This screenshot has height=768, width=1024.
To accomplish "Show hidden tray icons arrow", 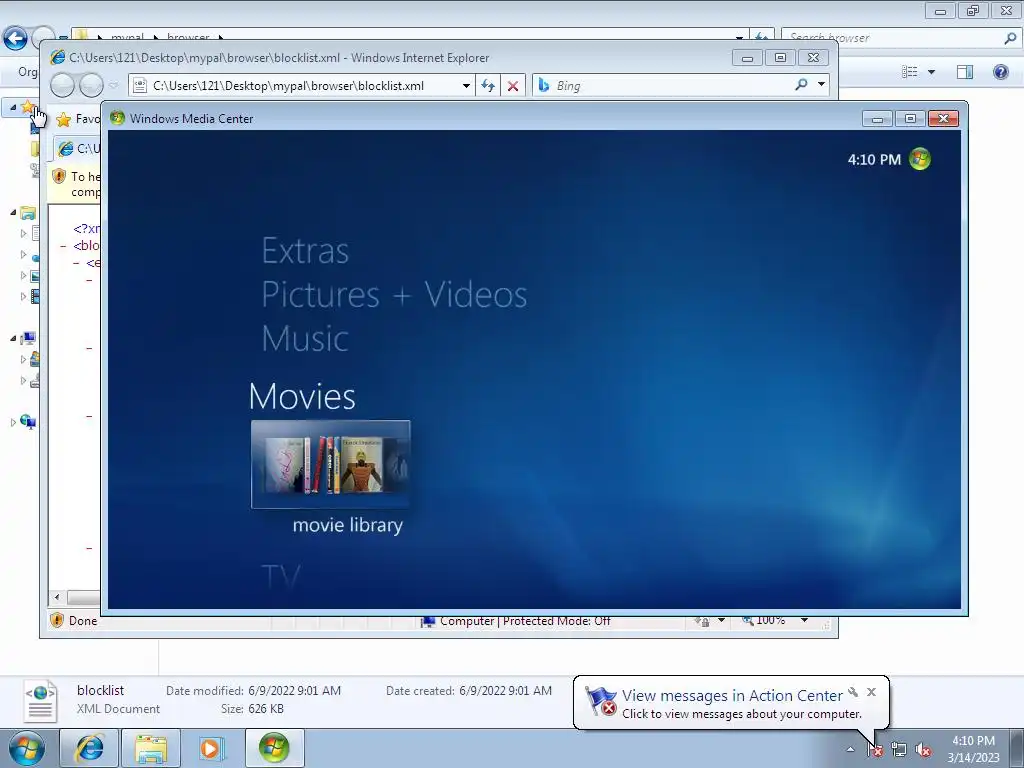I will 850,749.
